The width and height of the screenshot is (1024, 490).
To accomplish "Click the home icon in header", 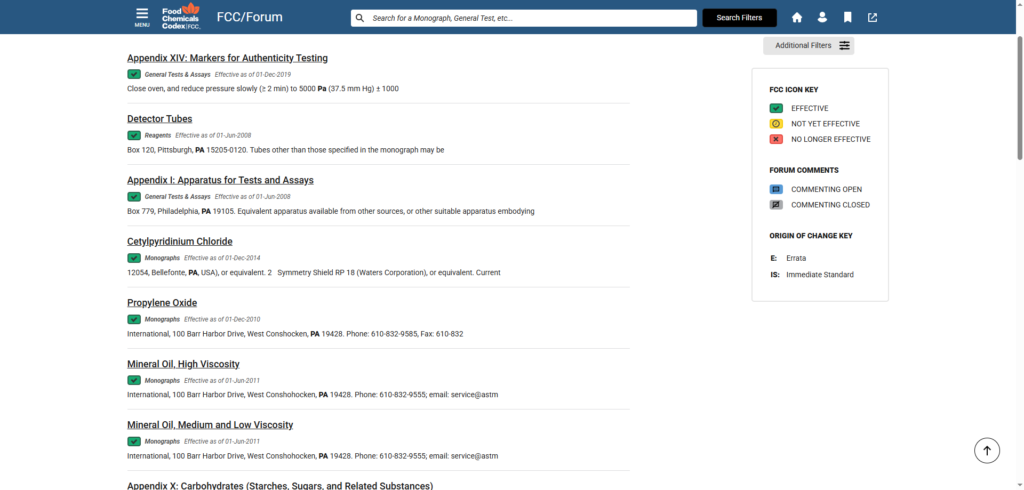I will click(797, 18).
